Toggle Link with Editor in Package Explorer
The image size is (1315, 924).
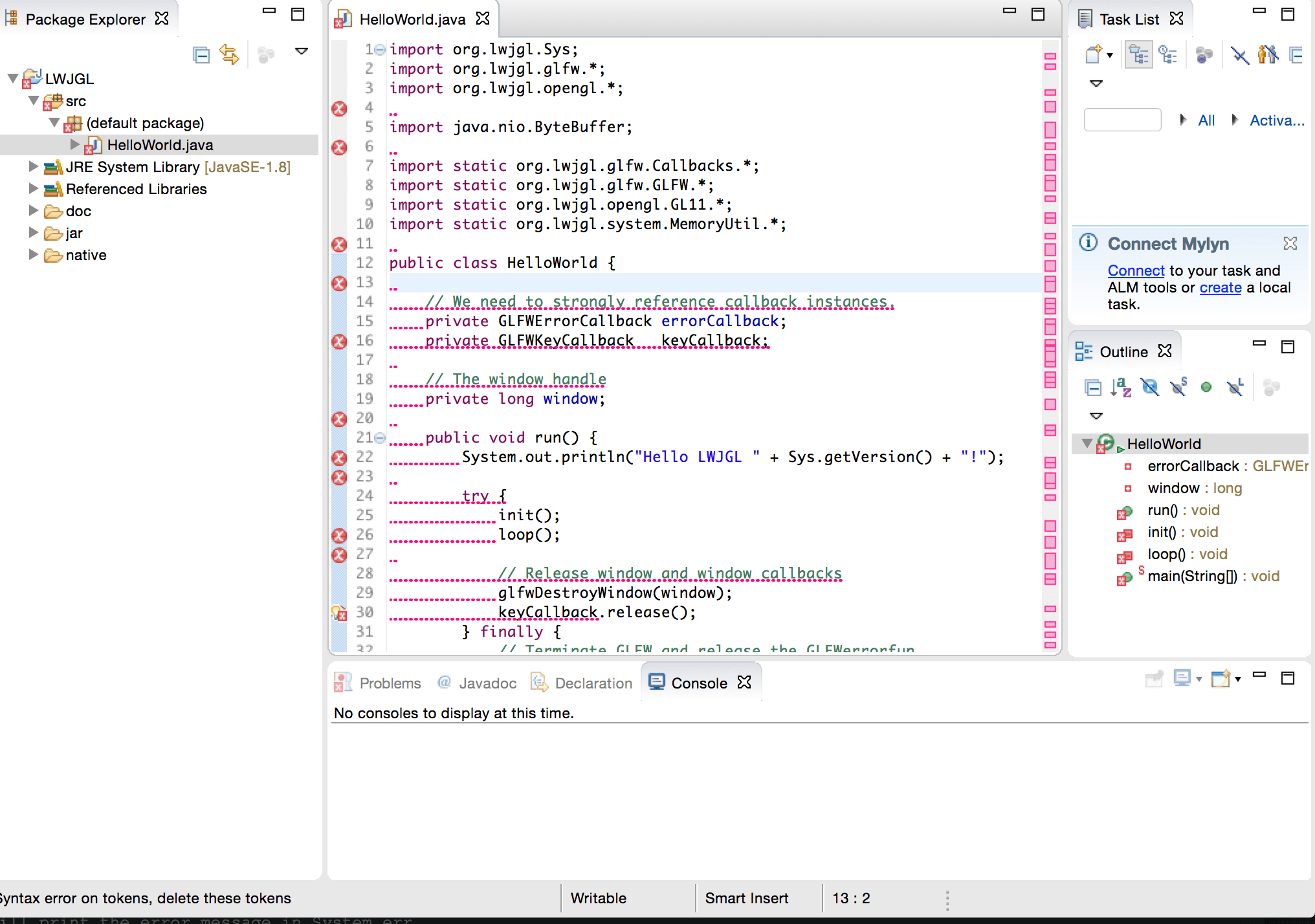tap(229, 55)
